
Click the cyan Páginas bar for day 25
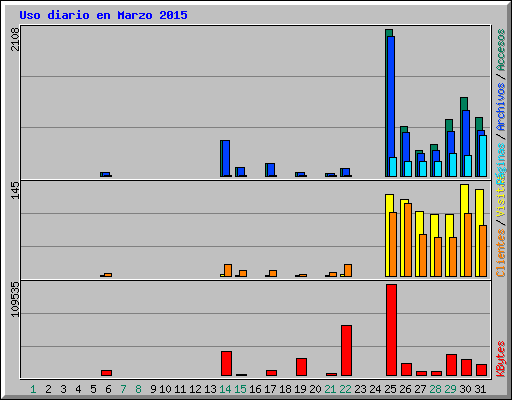pyautogui.click(x=393, y=167)
